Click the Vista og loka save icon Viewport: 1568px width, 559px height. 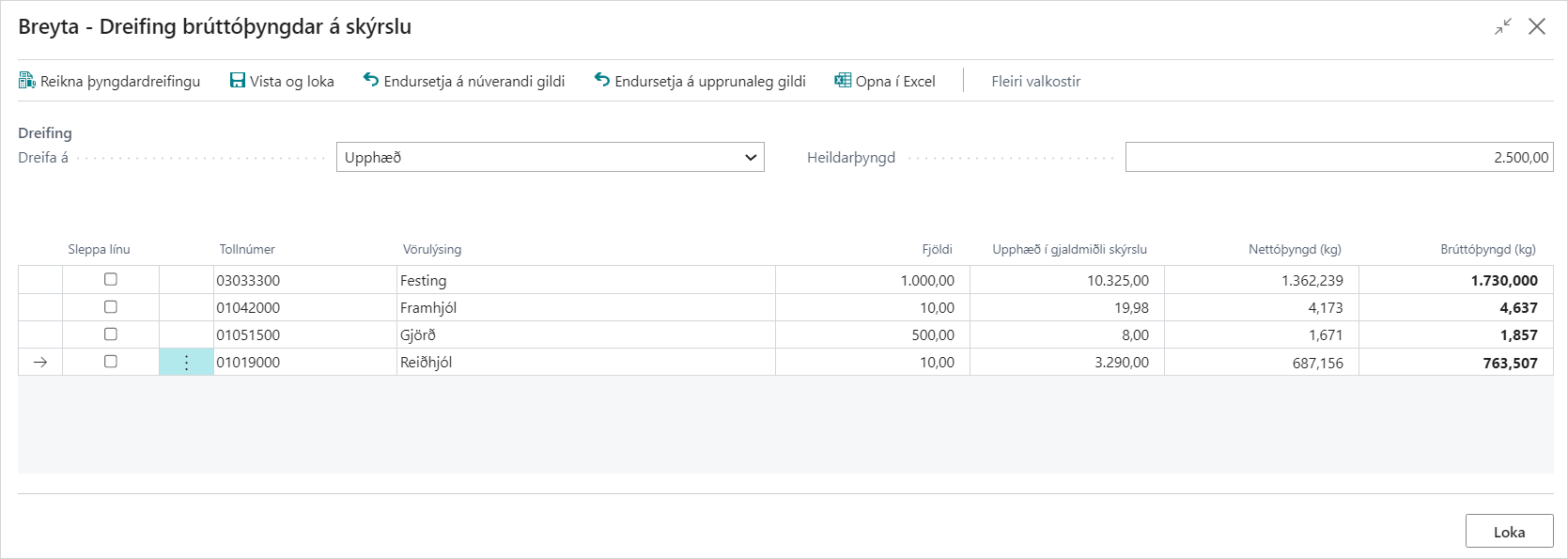pyautogui.click(x=238, y=81)
